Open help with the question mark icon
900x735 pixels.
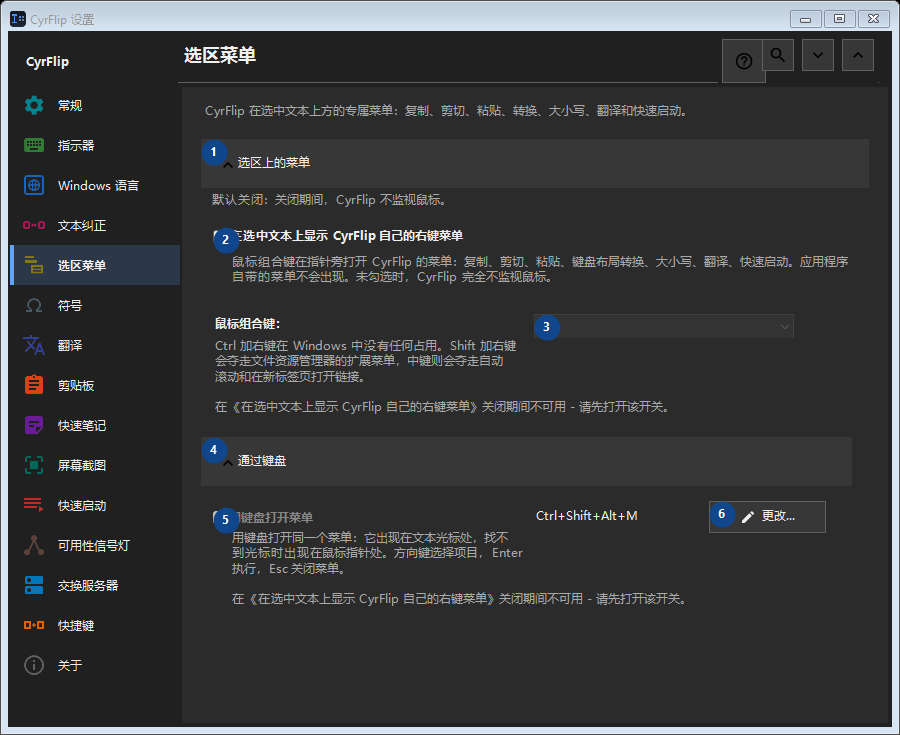[743, 61]
